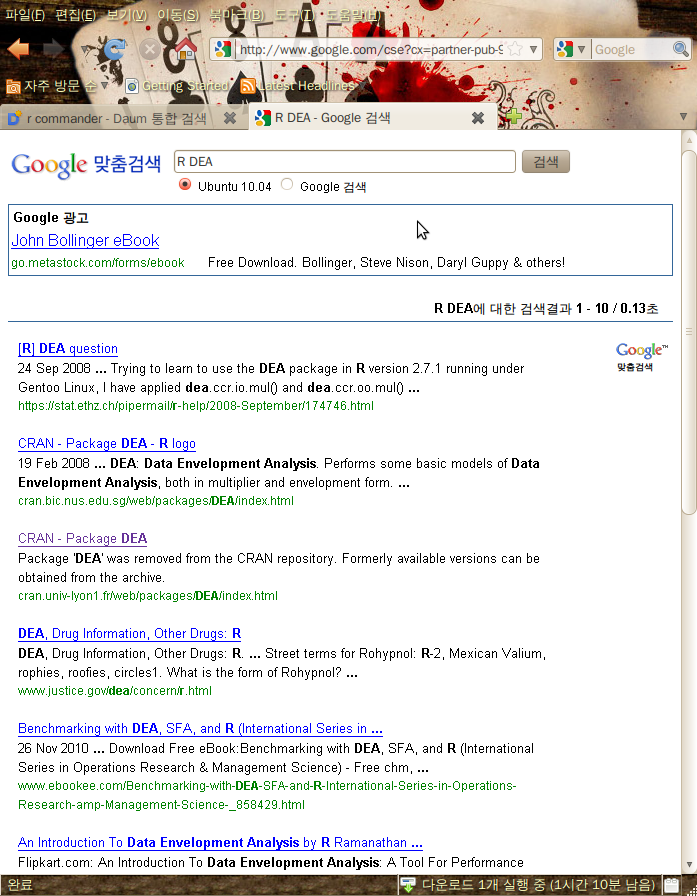The height and width of the screenshot is (896, 697).
Task: Open the 편집(E) menu
Action: tap(75, 15)
